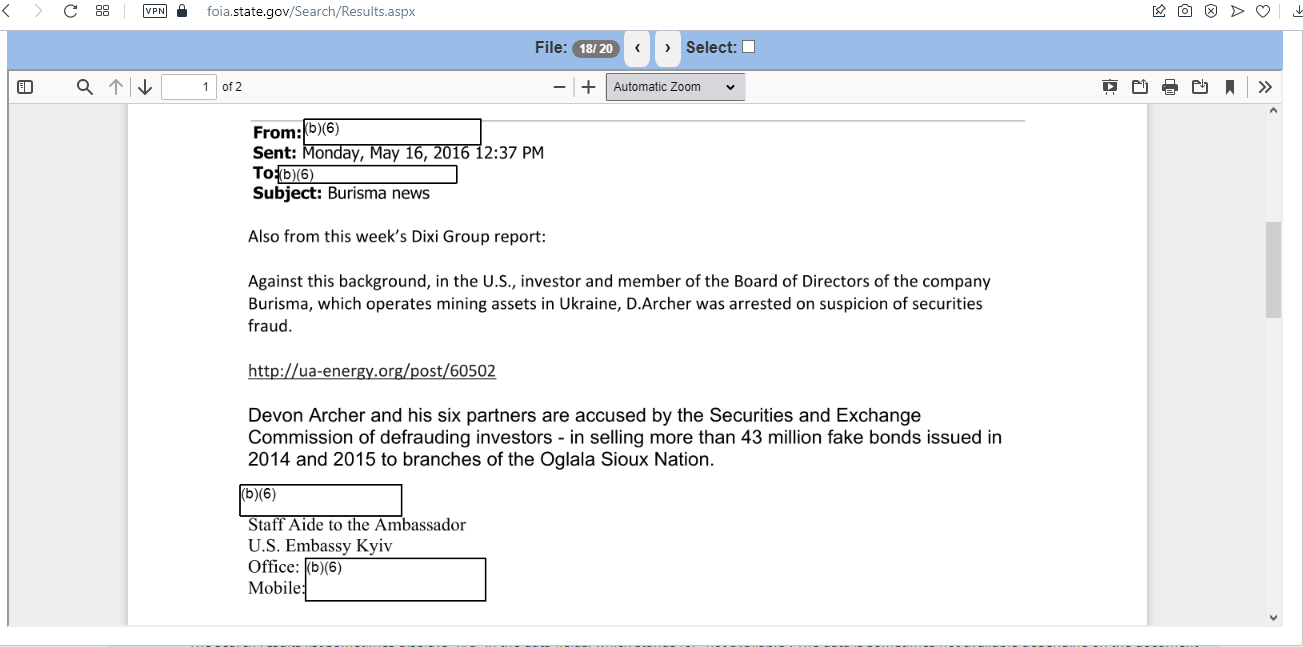Open the ad blocker shield icon
Viewport: 1303px width, 647px height.
tap(1211, 11)
